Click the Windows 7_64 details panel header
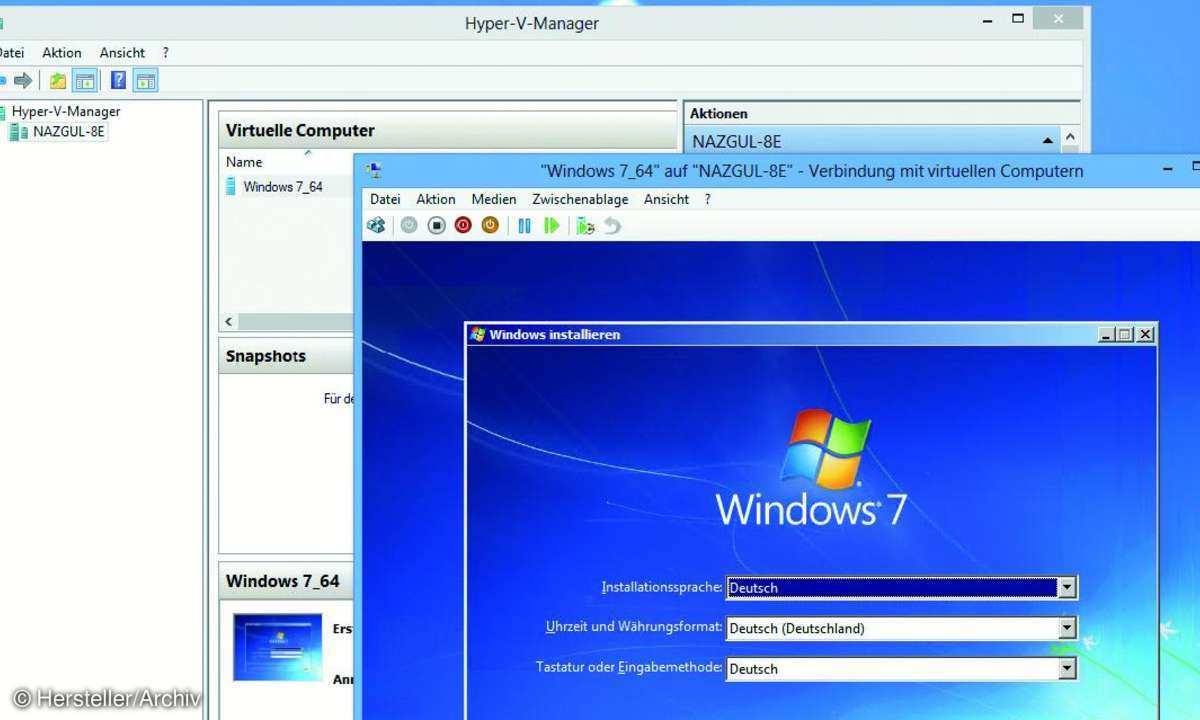The width and height of the screenshot is (1200, 720). click(286, 581)
